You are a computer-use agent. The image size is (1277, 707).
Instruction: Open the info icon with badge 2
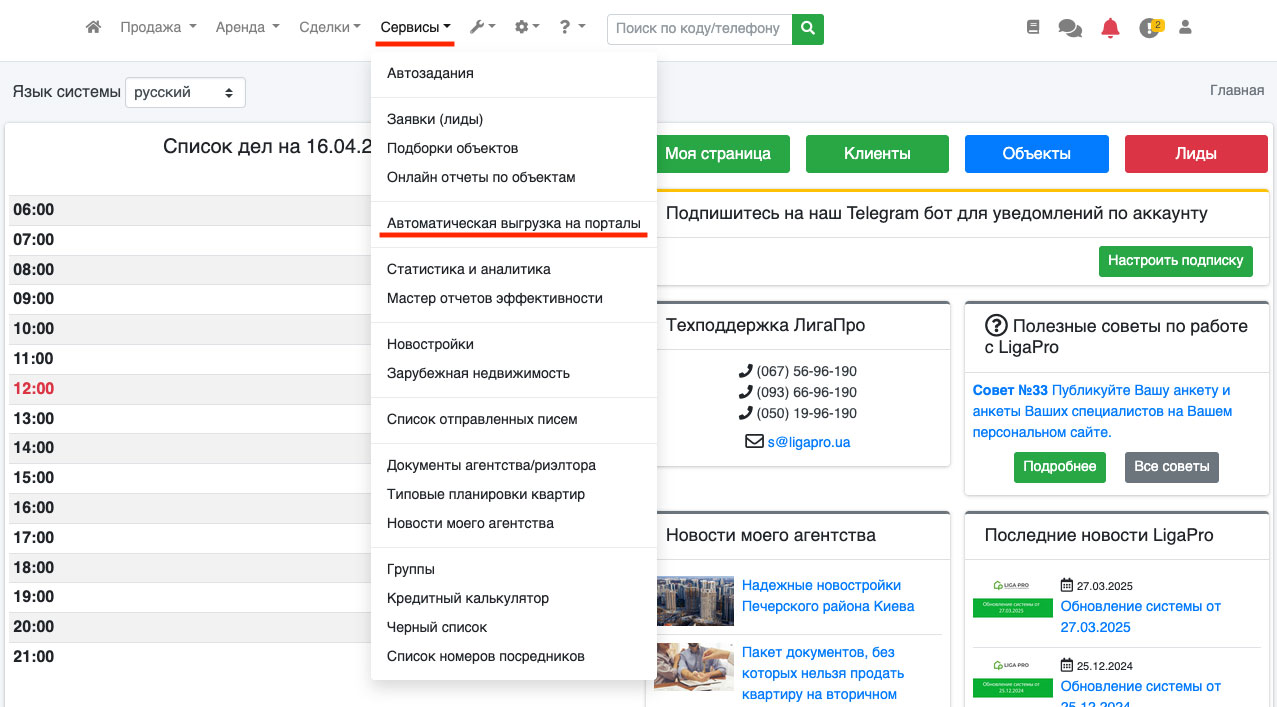point(1150,28)
